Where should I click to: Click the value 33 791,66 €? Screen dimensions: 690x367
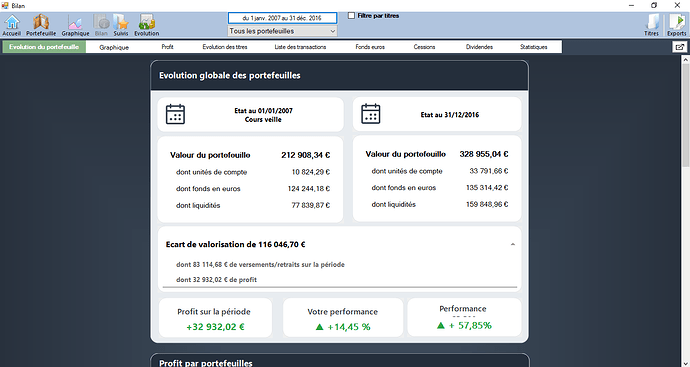489,171
